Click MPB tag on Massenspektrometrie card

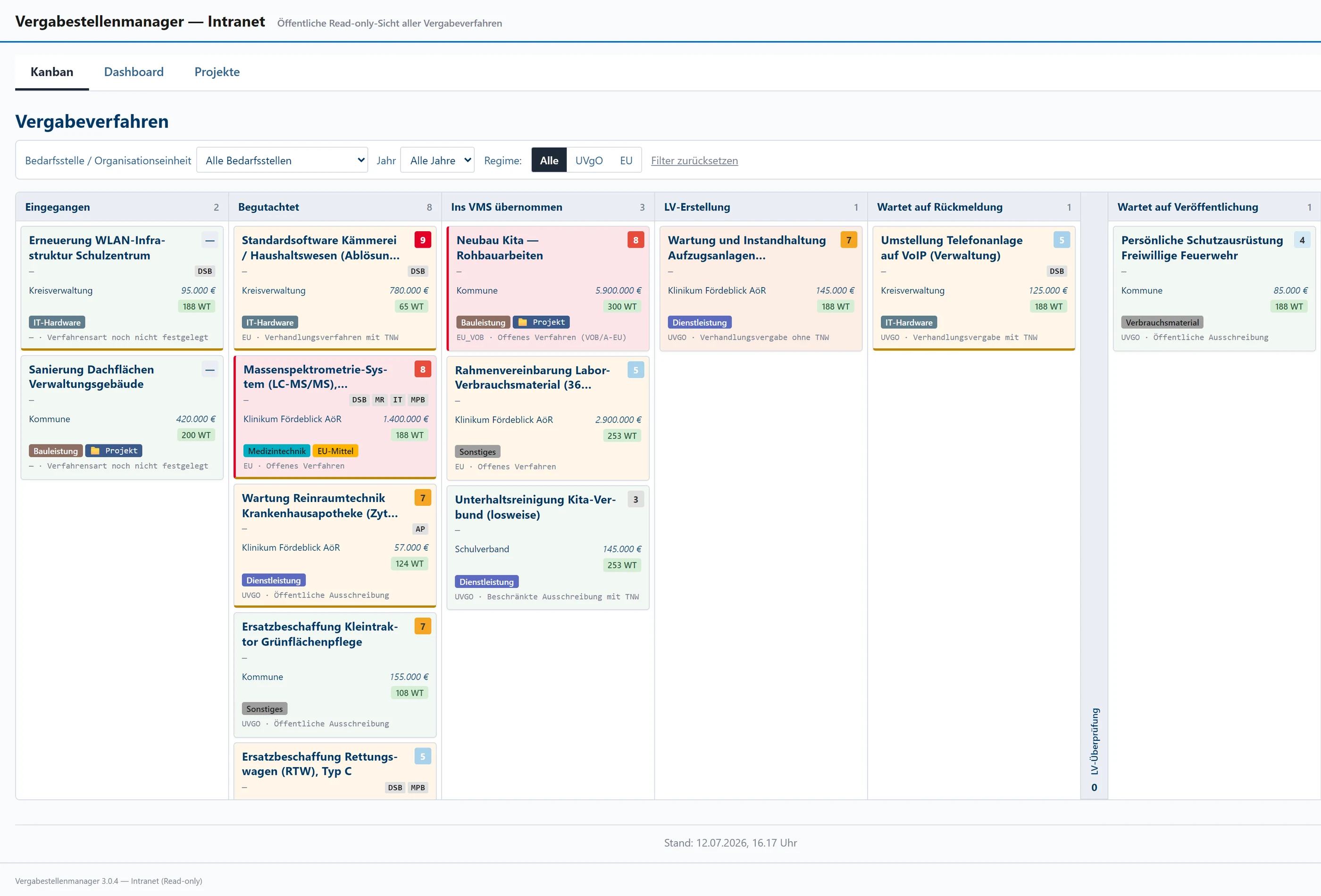[418, 400]
